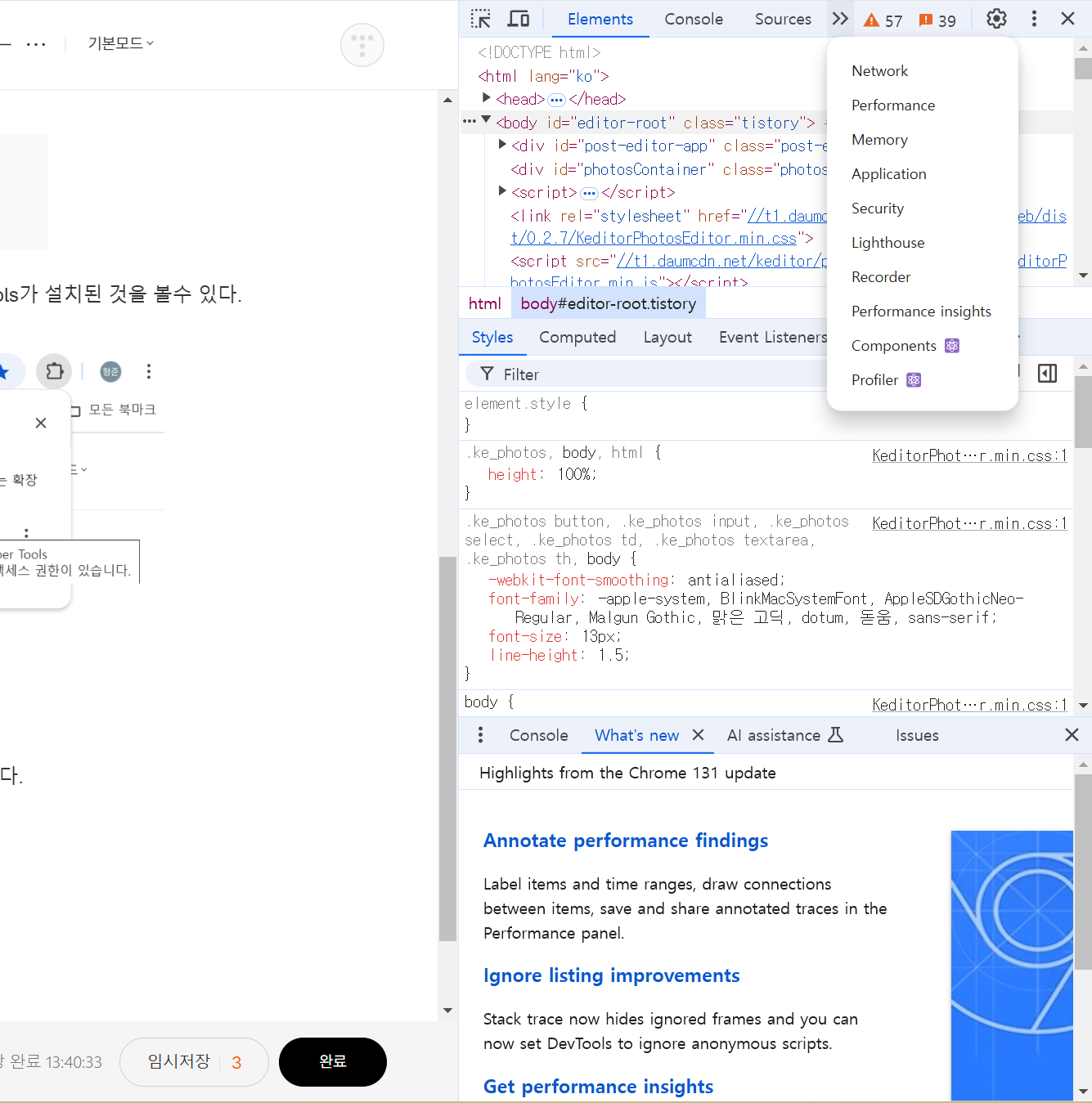The height and width of the screenshot is (1103, 1092).
Task: Click the black 완료 publish button
Action: (333, 1062)
